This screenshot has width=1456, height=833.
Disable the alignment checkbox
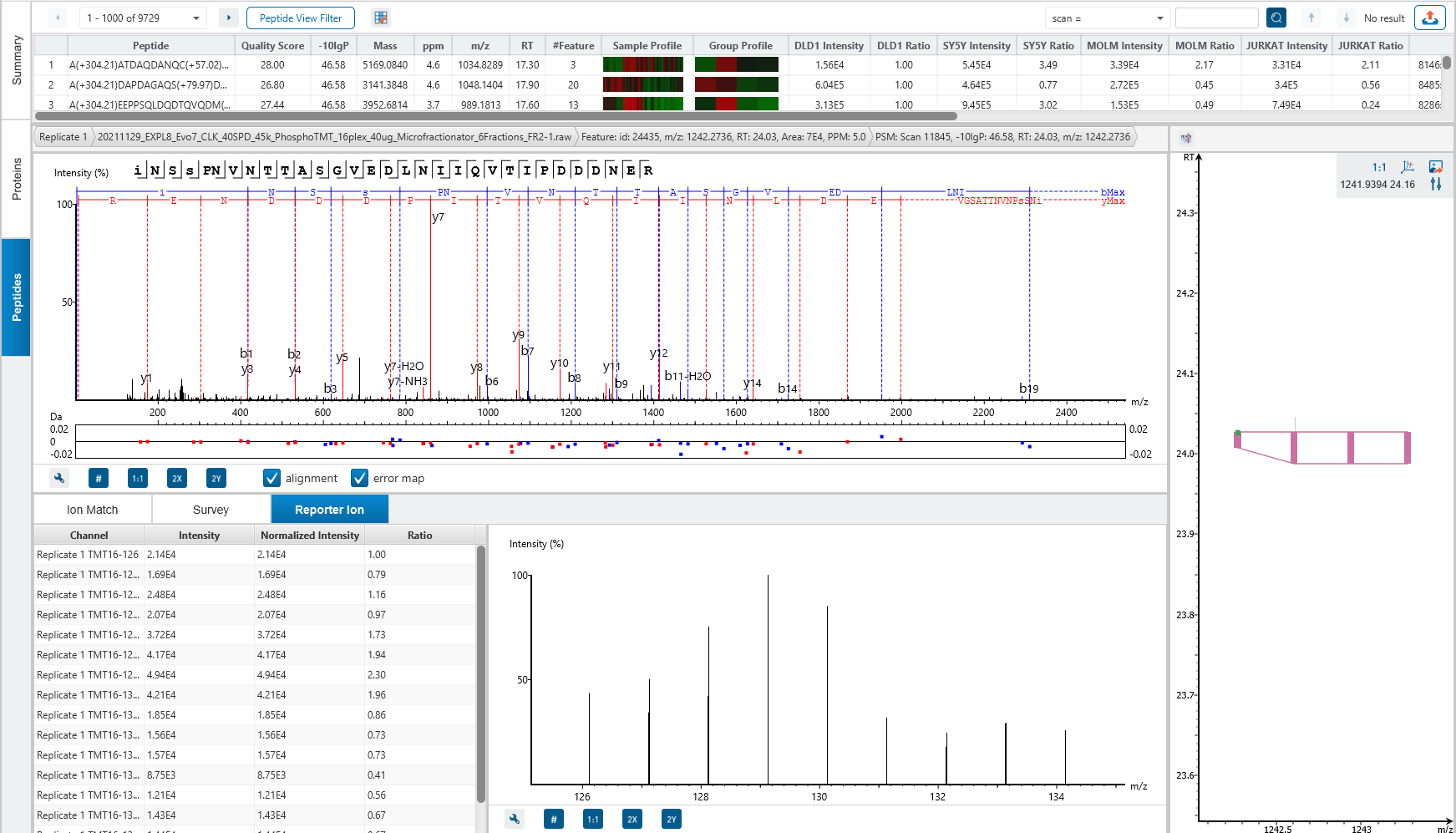tap(271, 478)
